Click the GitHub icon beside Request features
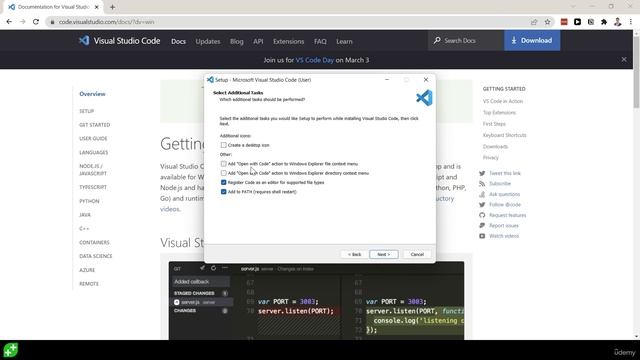Screen dimensions: 640x360 pos(482,215)
